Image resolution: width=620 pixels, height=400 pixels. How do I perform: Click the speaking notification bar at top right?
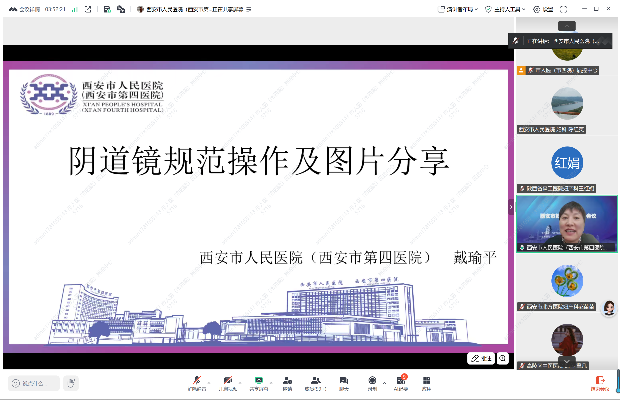pos(560,40)
